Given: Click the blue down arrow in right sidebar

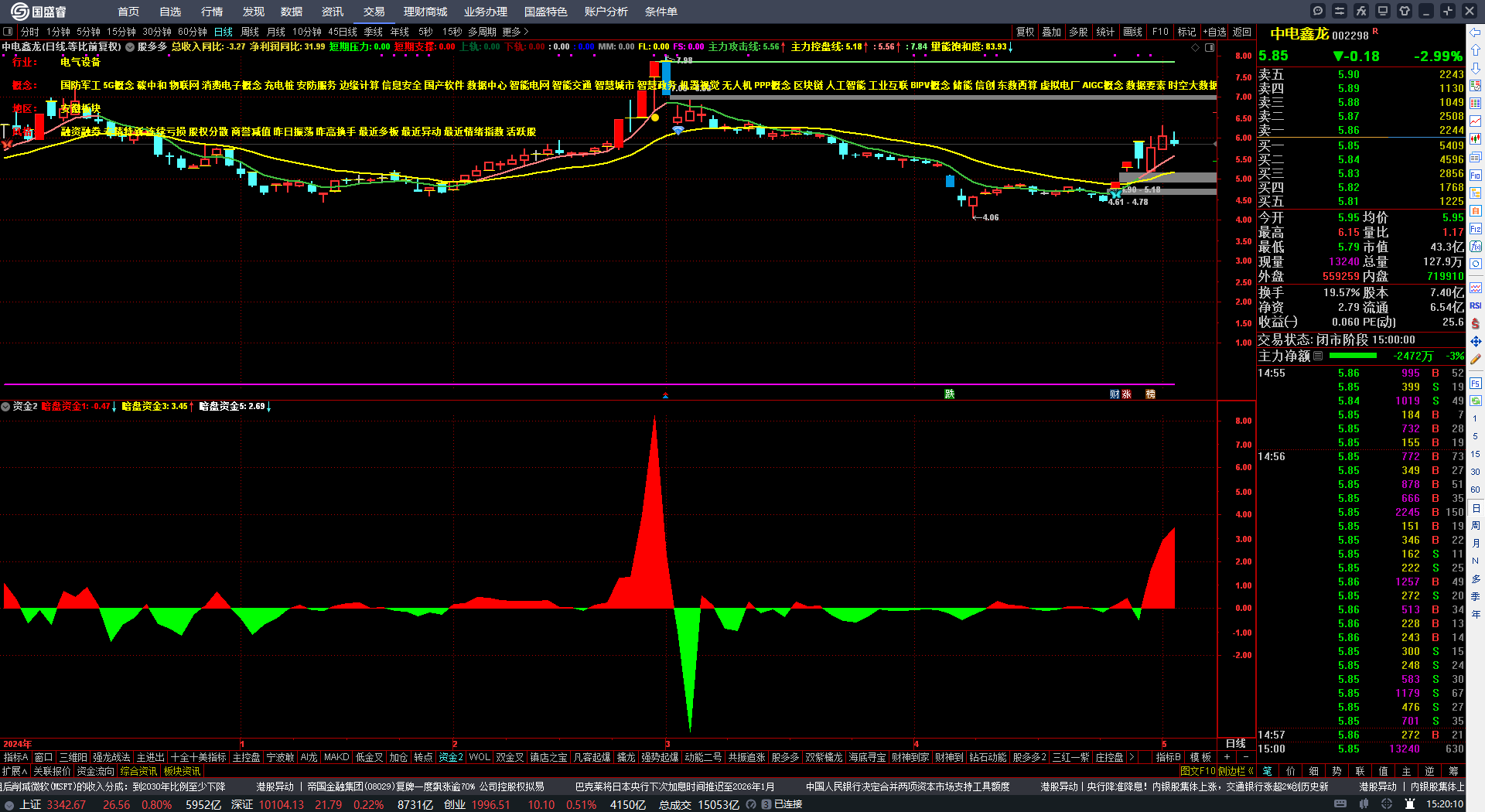Looking at the screenshot, I should 1476,67.
